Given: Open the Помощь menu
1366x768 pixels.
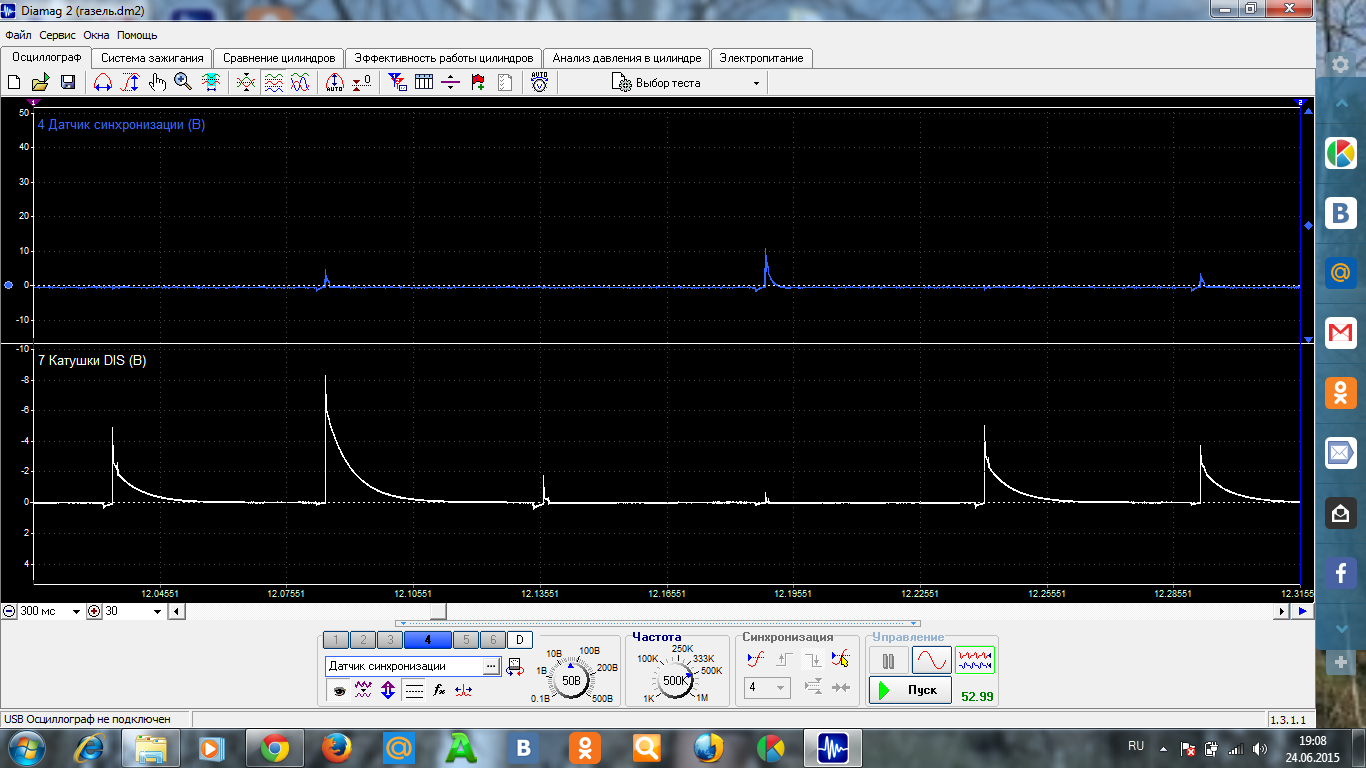Looking at the screenshot, I should [137, 35].
